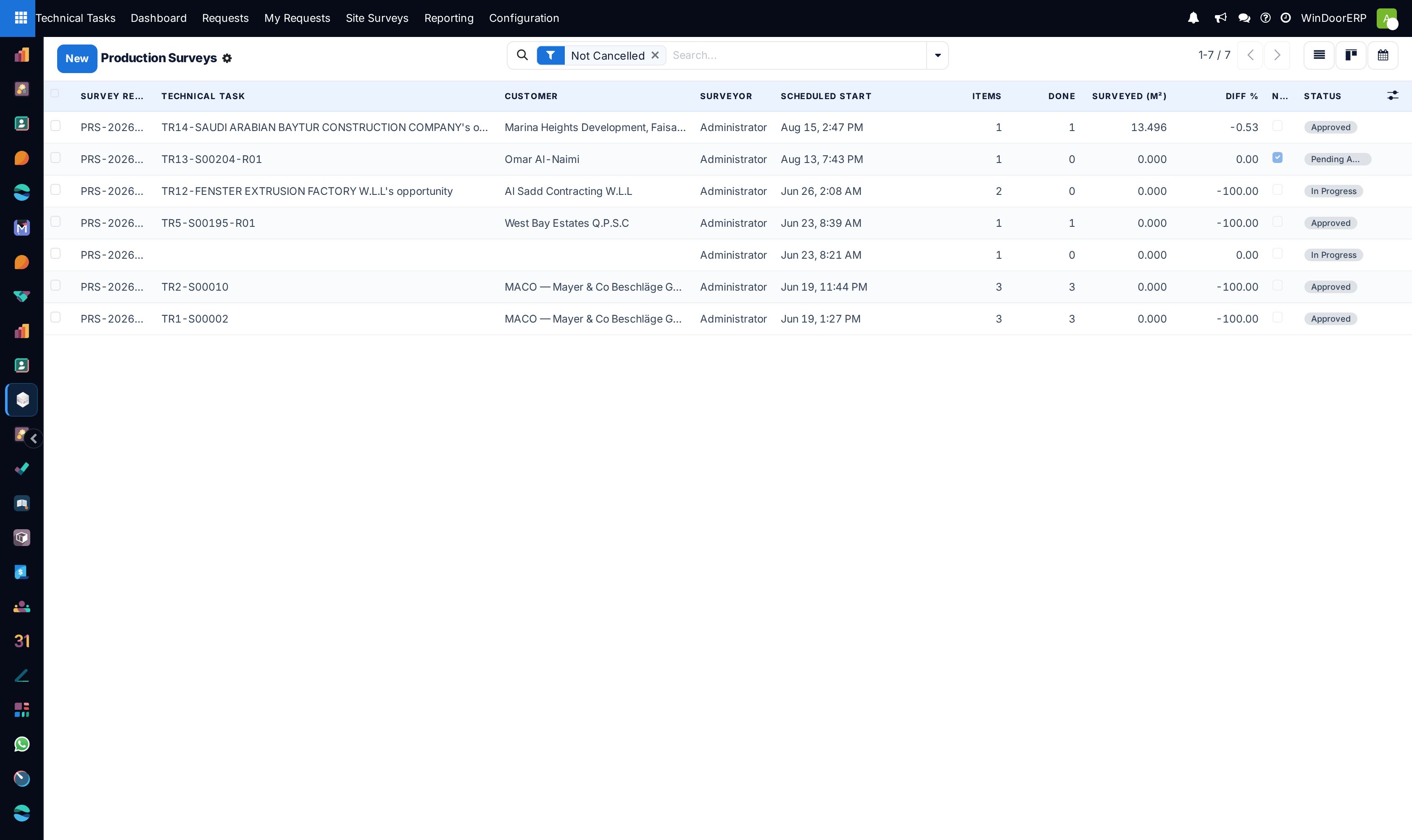Click the 1-7 / 7 pager counter
The height and width of the screenshot is (840, 1412).
pos(1214,55)
